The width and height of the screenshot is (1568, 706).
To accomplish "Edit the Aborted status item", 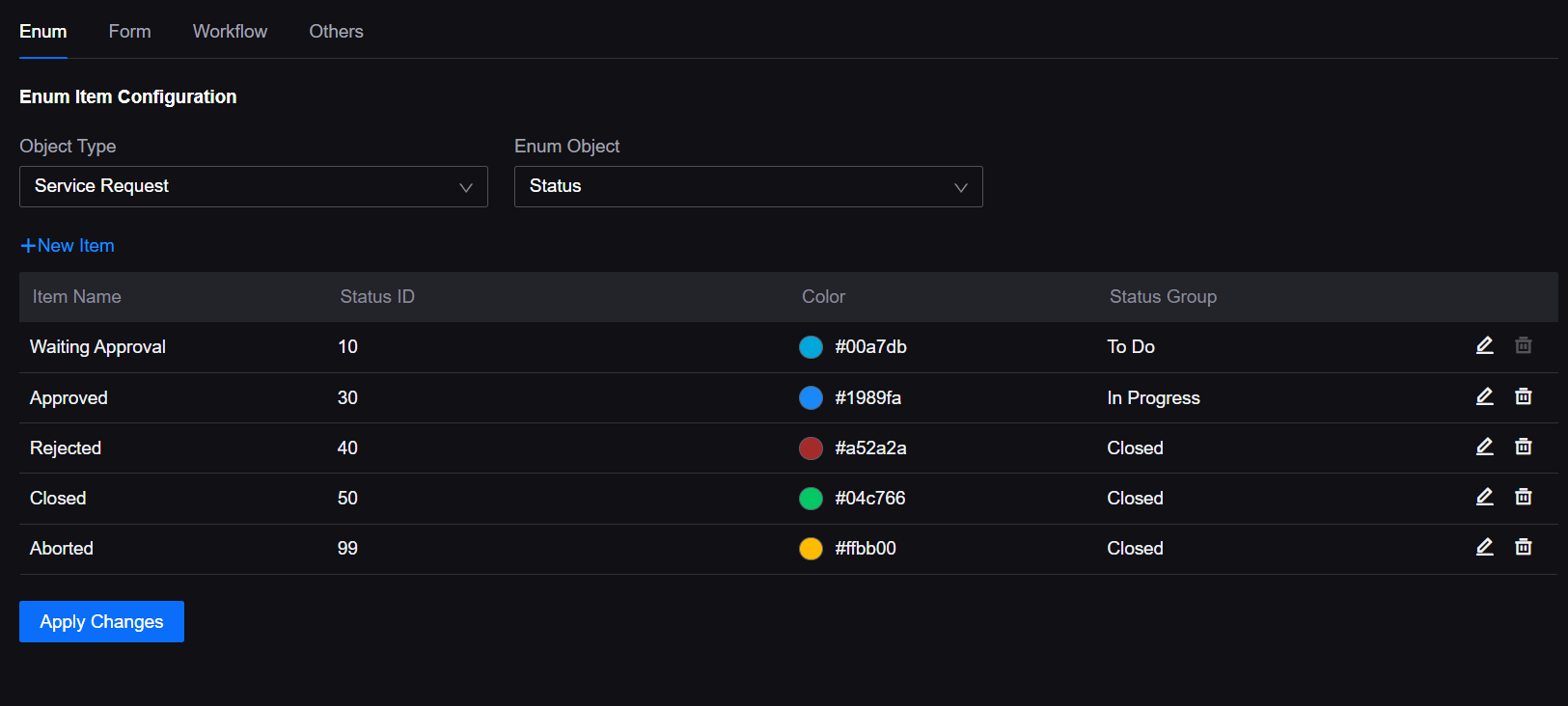I will click(x=1484, y=547).
